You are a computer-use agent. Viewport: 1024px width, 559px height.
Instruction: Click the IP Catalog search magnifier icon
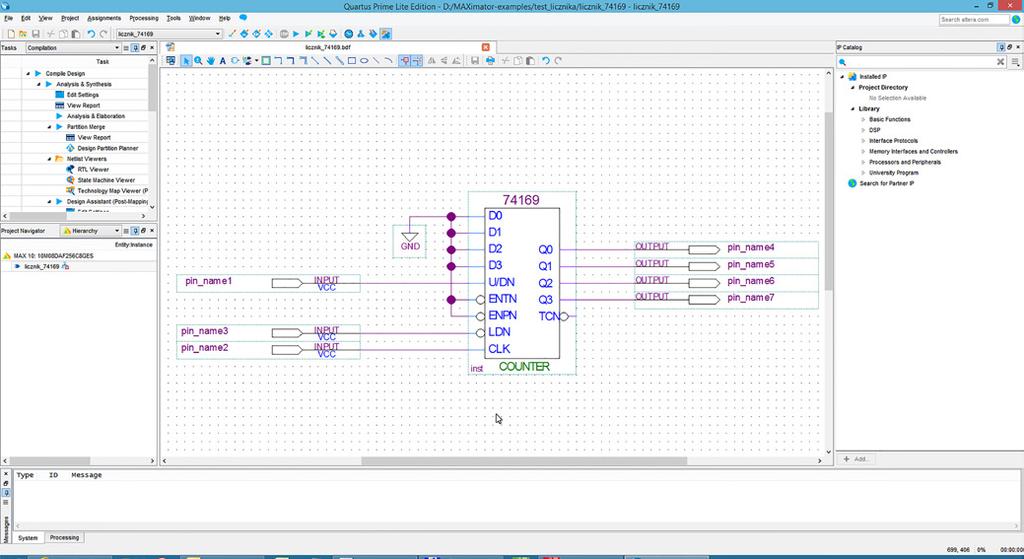tap(842, 62)
